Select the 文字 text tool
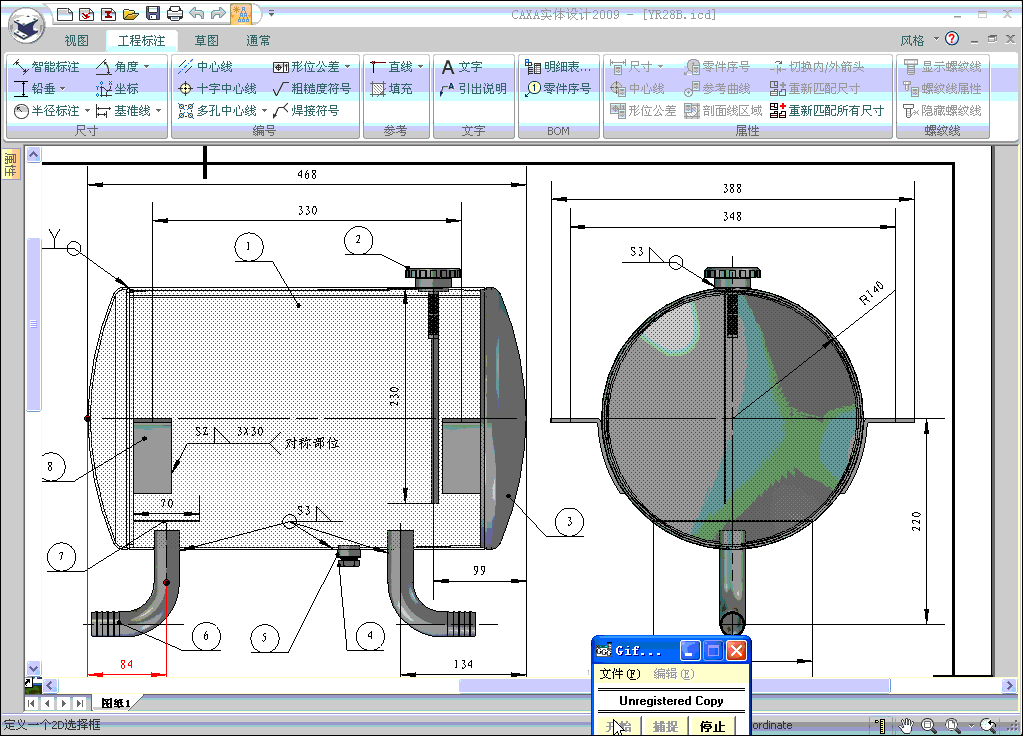 [461, 67]
